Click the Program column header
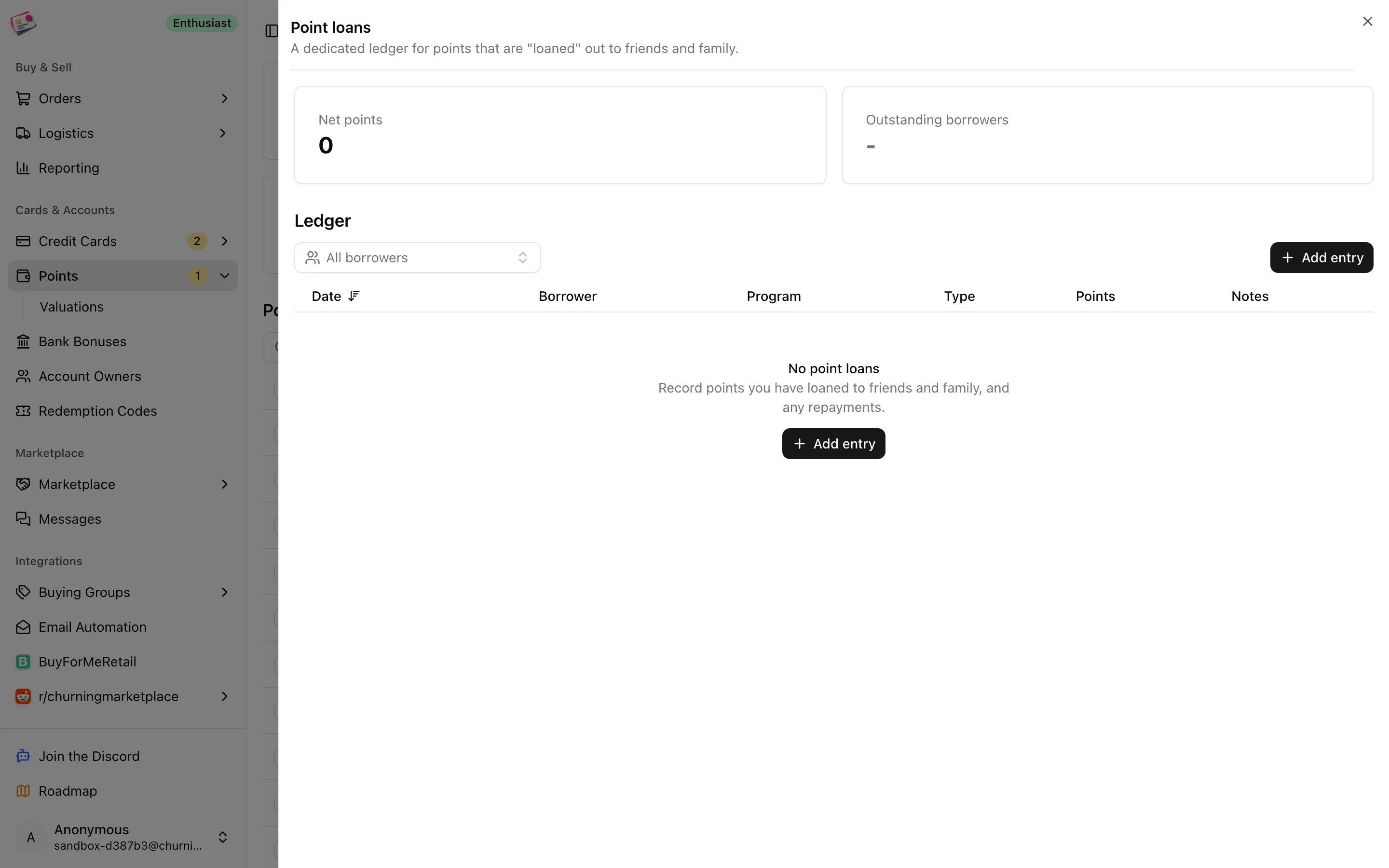 click(x=774, y=296)
